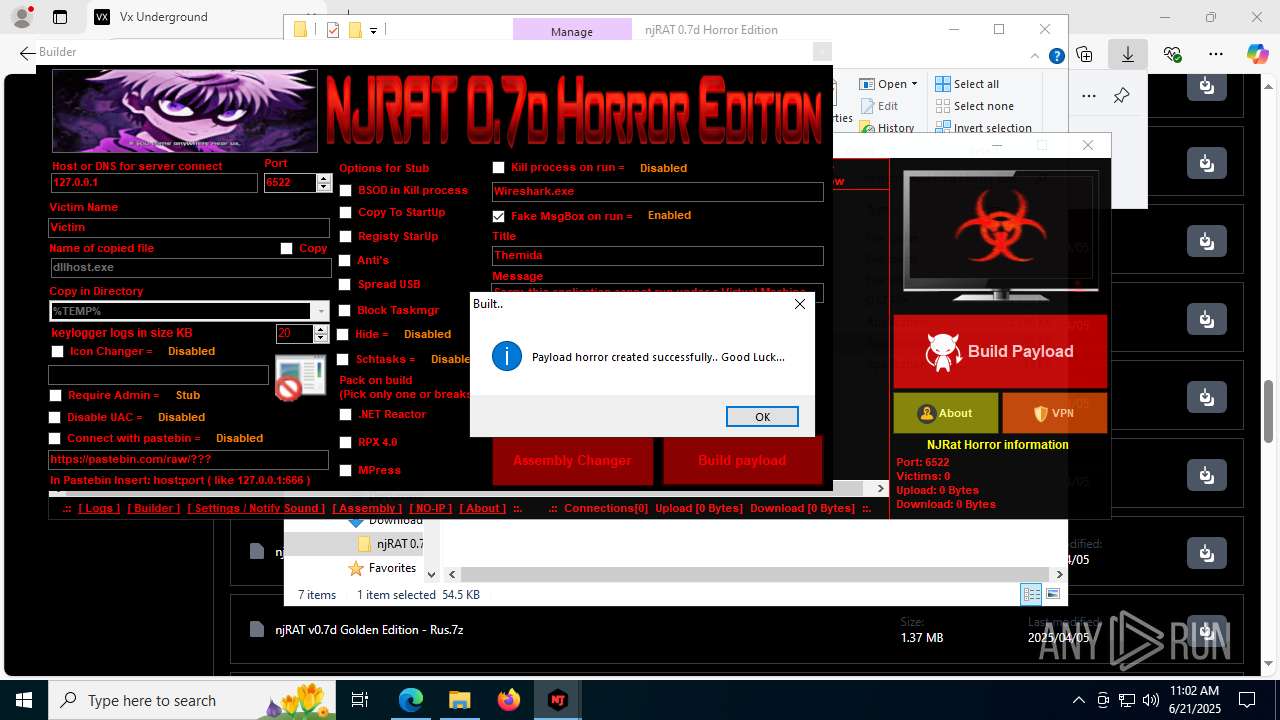Check the Disable UAC option
Screen dimensions: 1280x720
[x=55, y=418]
